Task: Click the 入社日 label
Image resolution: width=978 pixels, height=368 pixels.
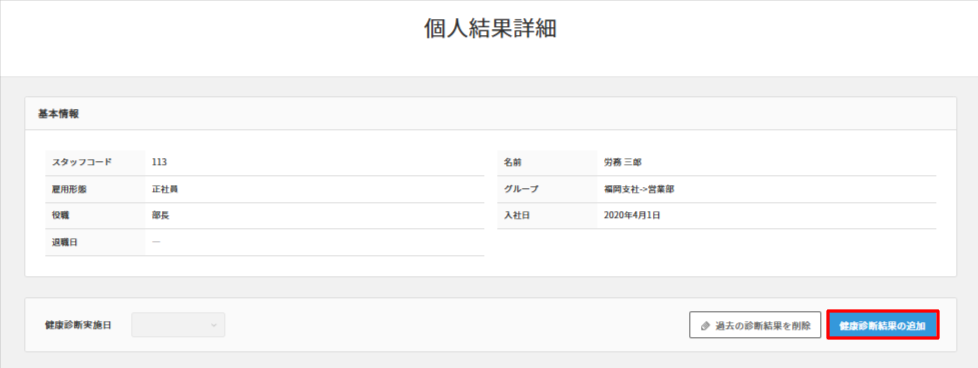Action: [x=516, y=215]
